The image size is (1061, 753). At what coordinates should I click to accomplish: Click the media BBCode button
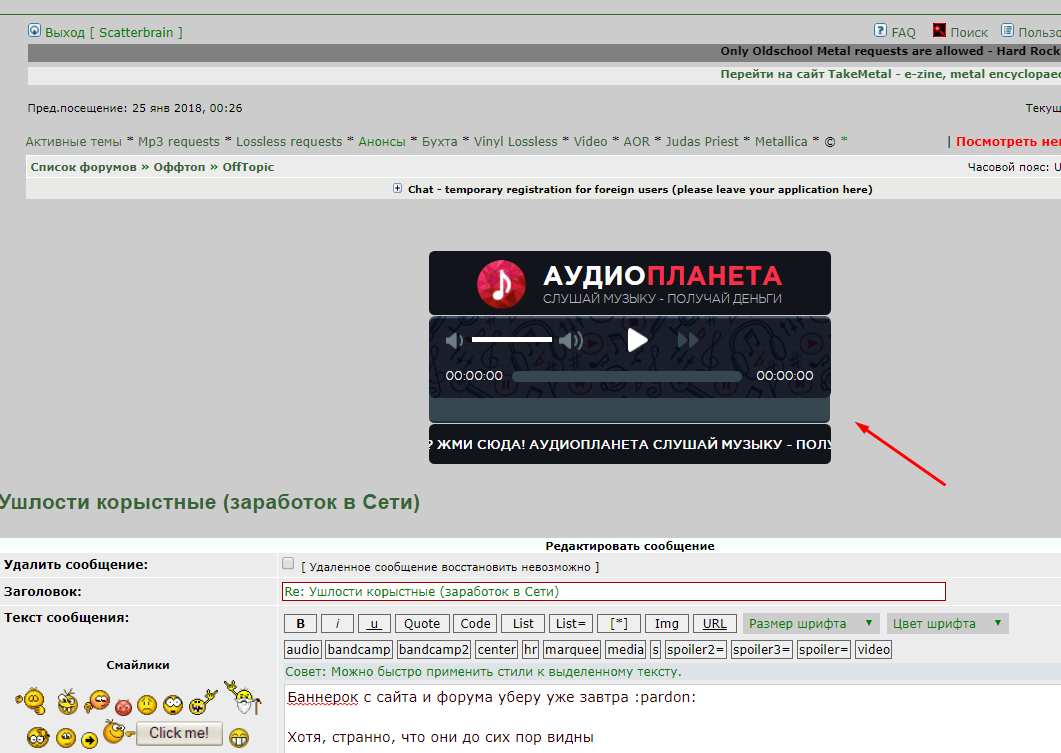pos(625,649)
